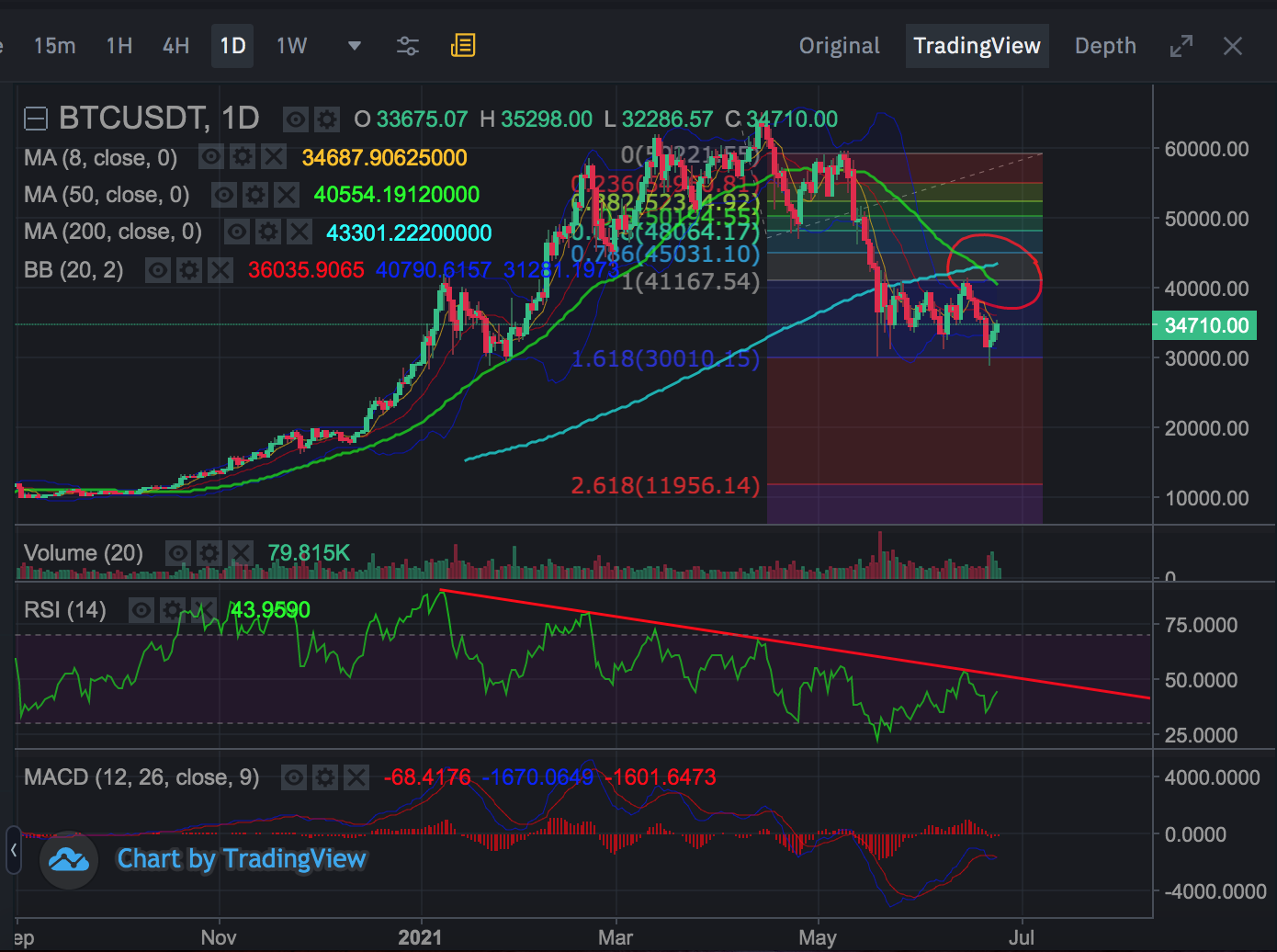Click the MACD (12, 26, close, 9) label
The width and height of the screenshot is (1277, 952).
[x=141, y=777]
